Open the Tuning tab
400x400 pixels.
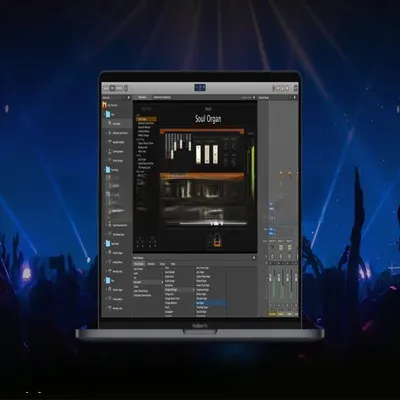[162, 264]
